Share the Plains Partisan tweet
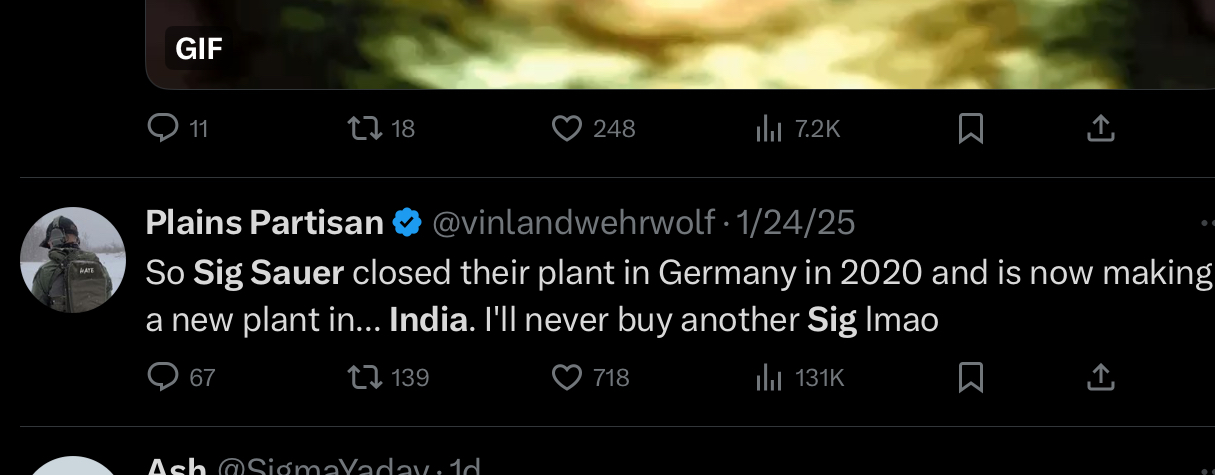Screen dimensions: 1215x475 tap(1100, 377)
